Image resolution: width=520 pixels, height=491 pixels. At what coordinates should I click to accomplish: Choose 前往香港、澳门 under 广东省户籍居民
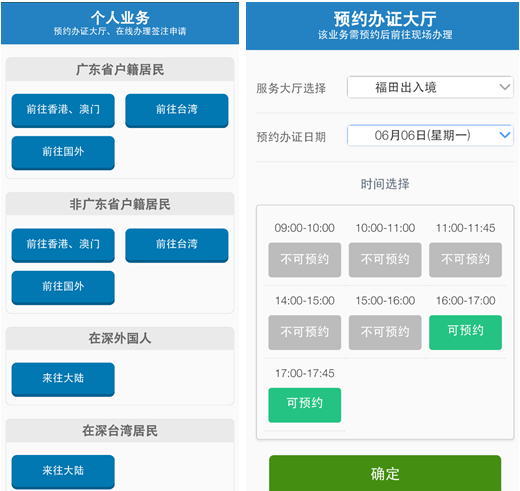(63, 110)
